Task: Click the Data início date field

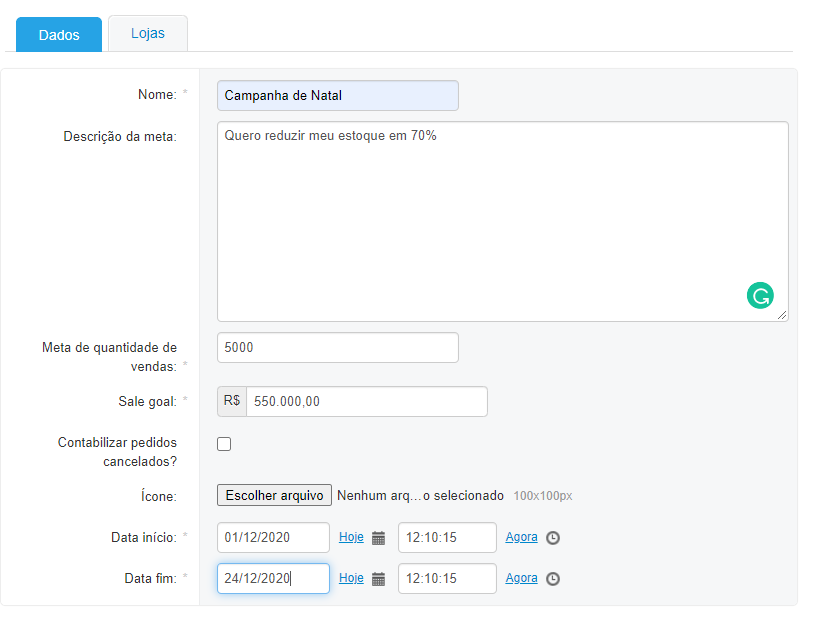Action: 273,537
